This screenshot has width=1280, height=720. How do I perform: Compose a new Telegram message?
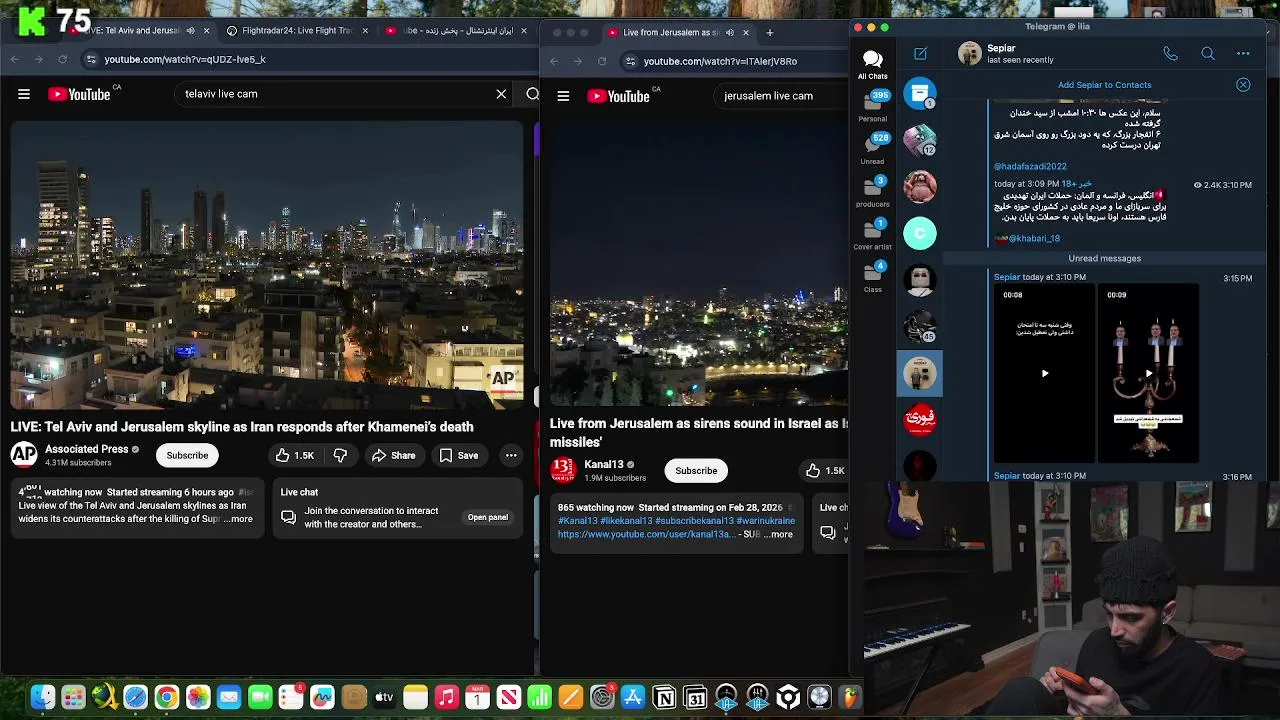point(920,54)
